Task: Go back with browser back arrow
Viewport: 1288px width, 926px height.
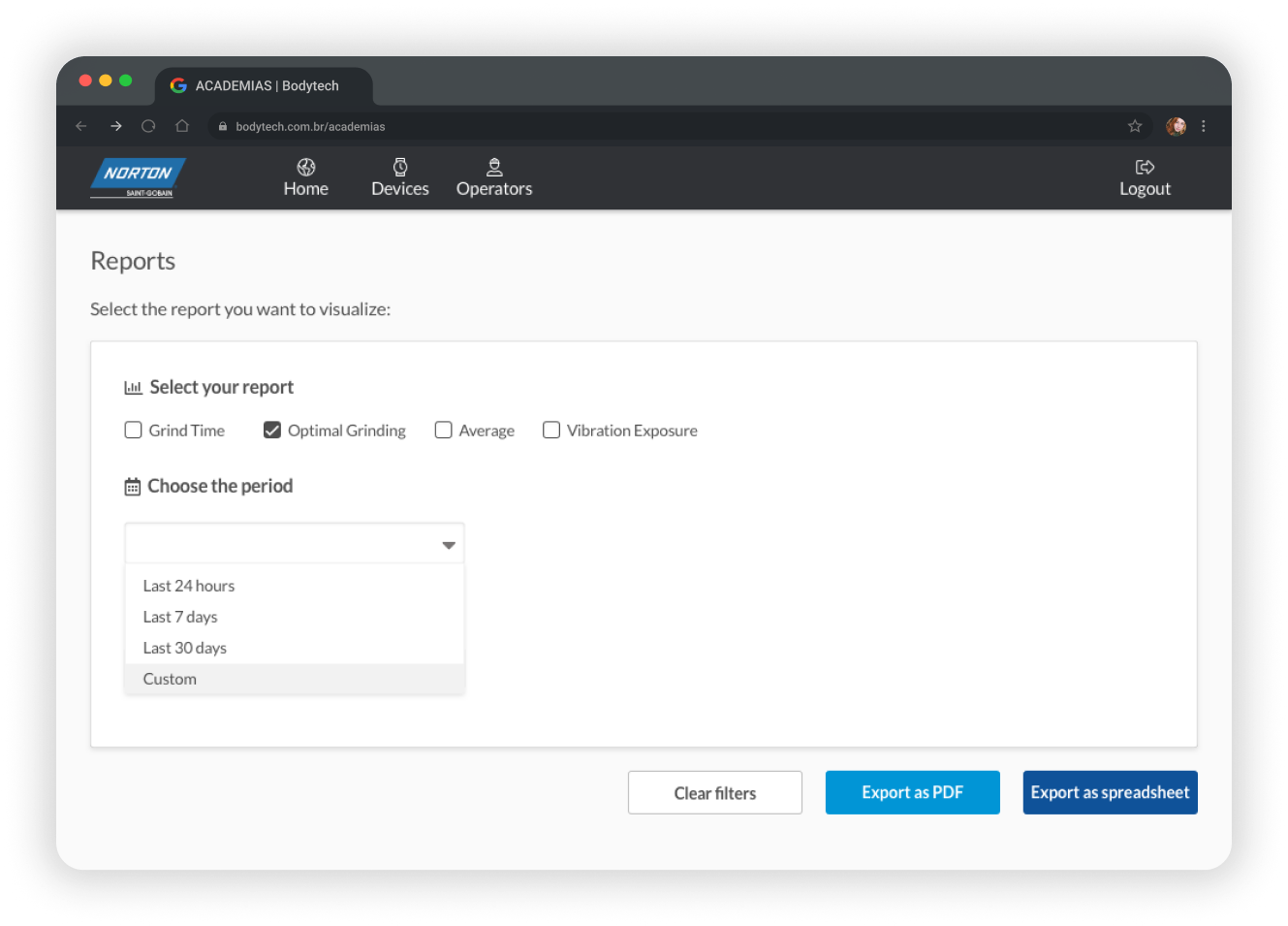Action: point(81,126)
